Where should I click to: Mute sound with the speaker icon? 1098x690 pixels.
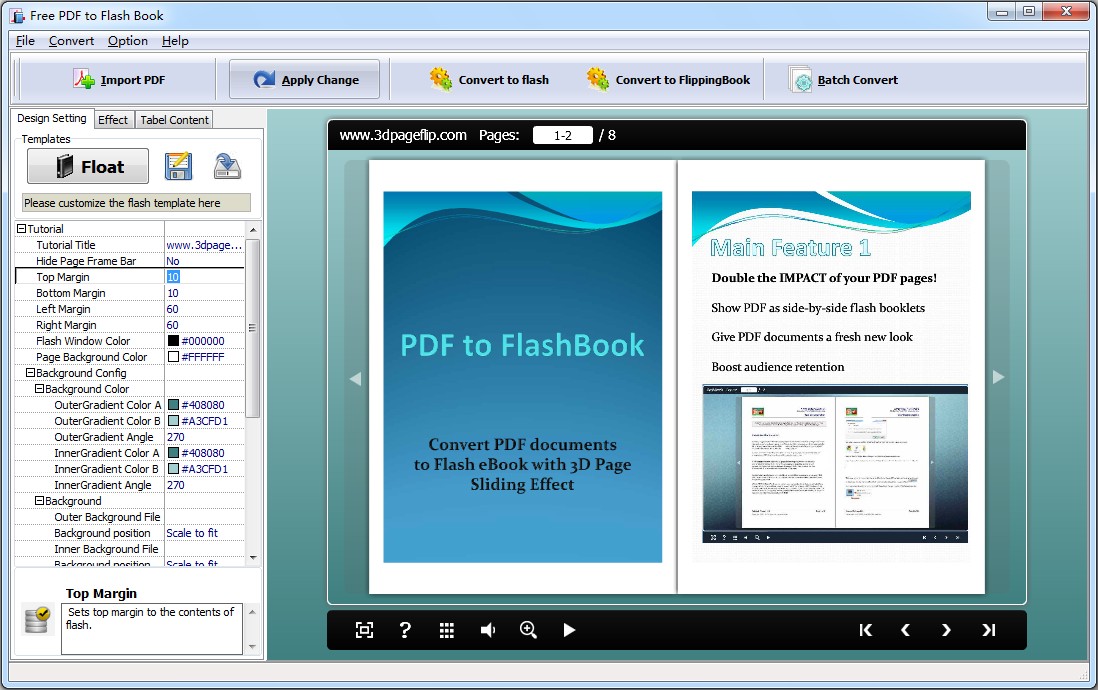click(x=487, y=630)
